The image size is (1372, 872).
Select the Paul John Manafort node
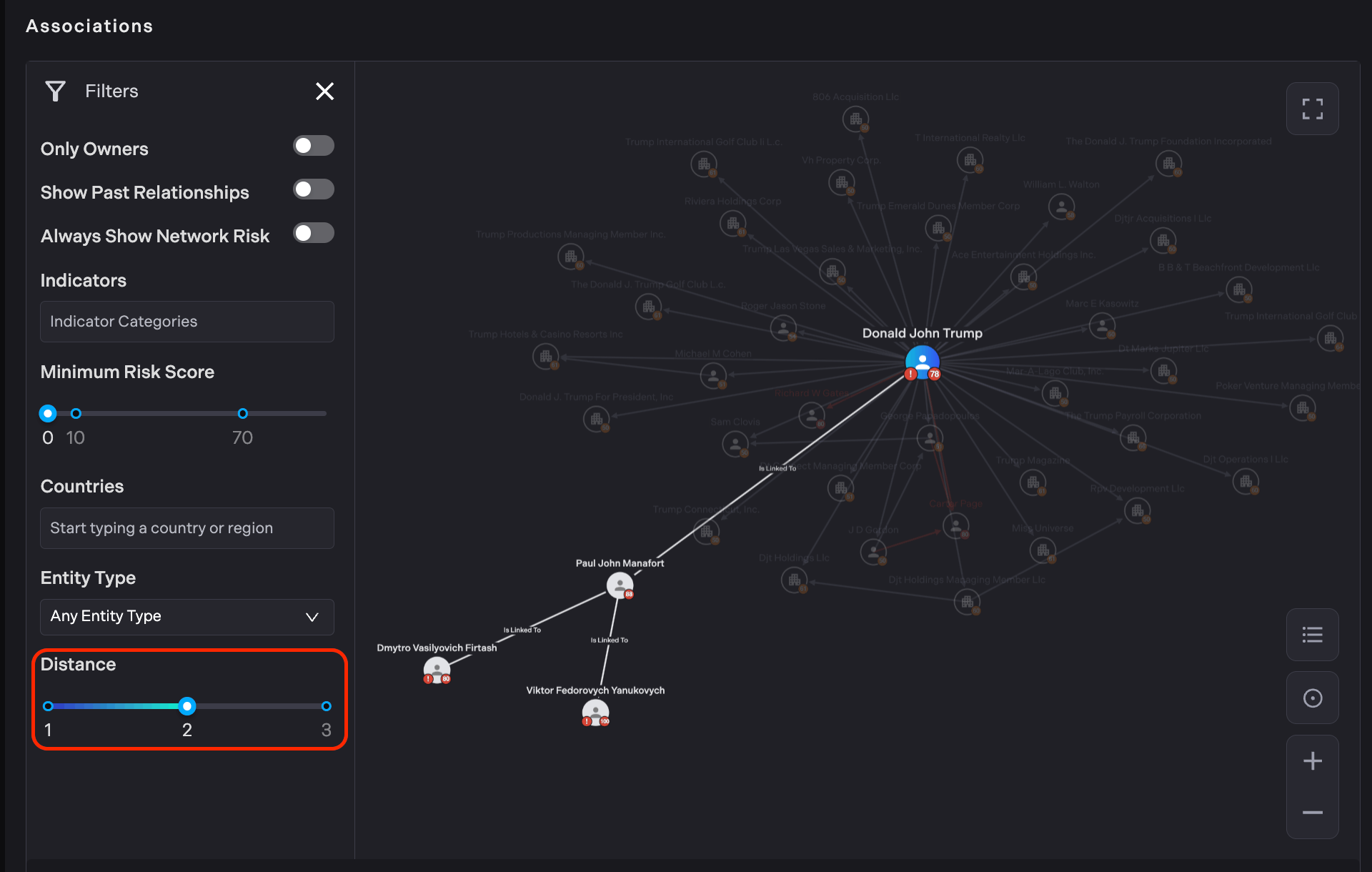619,585
